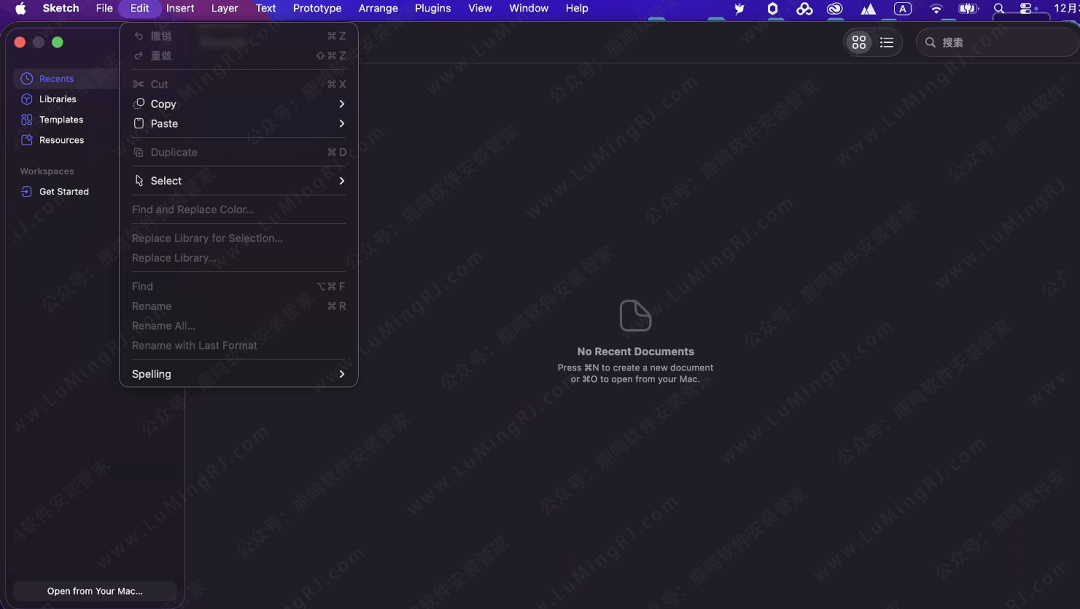Click the Creative Cloud menu bar icon

click(x=834, y=9)
